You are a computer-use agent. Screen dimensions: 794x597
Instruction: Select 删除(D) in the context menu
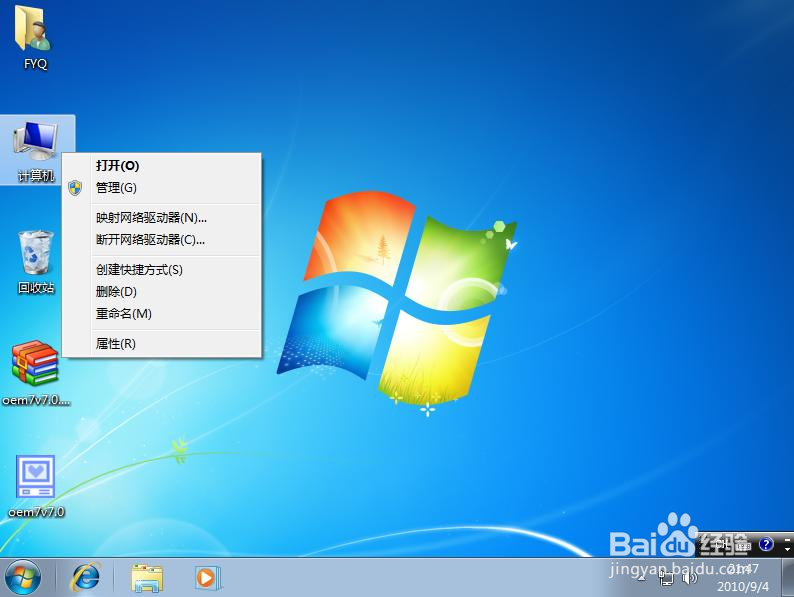click(x=161, y=292)
